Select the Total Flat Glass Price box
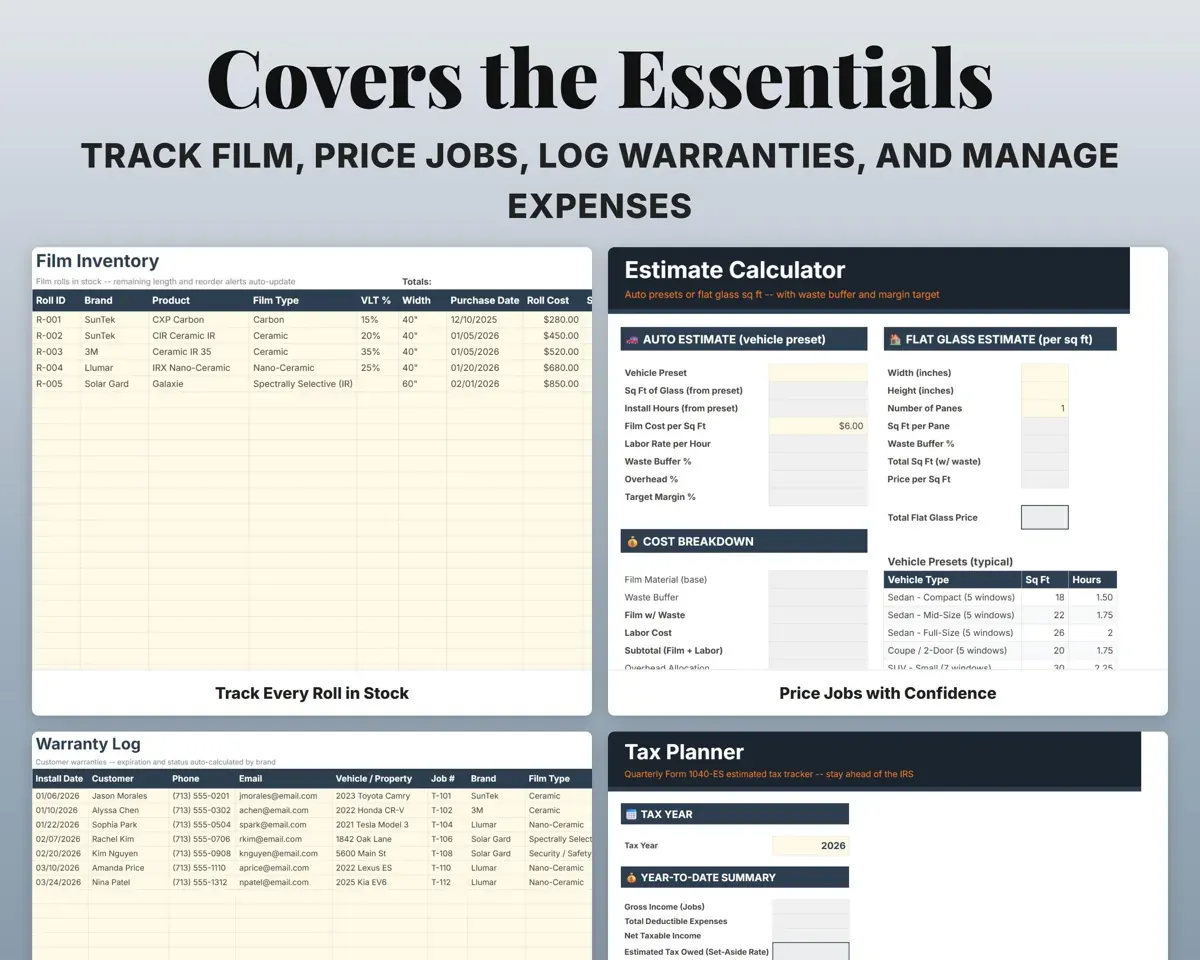This screenshot has width=1200, height=960. tap(1045, 517)
